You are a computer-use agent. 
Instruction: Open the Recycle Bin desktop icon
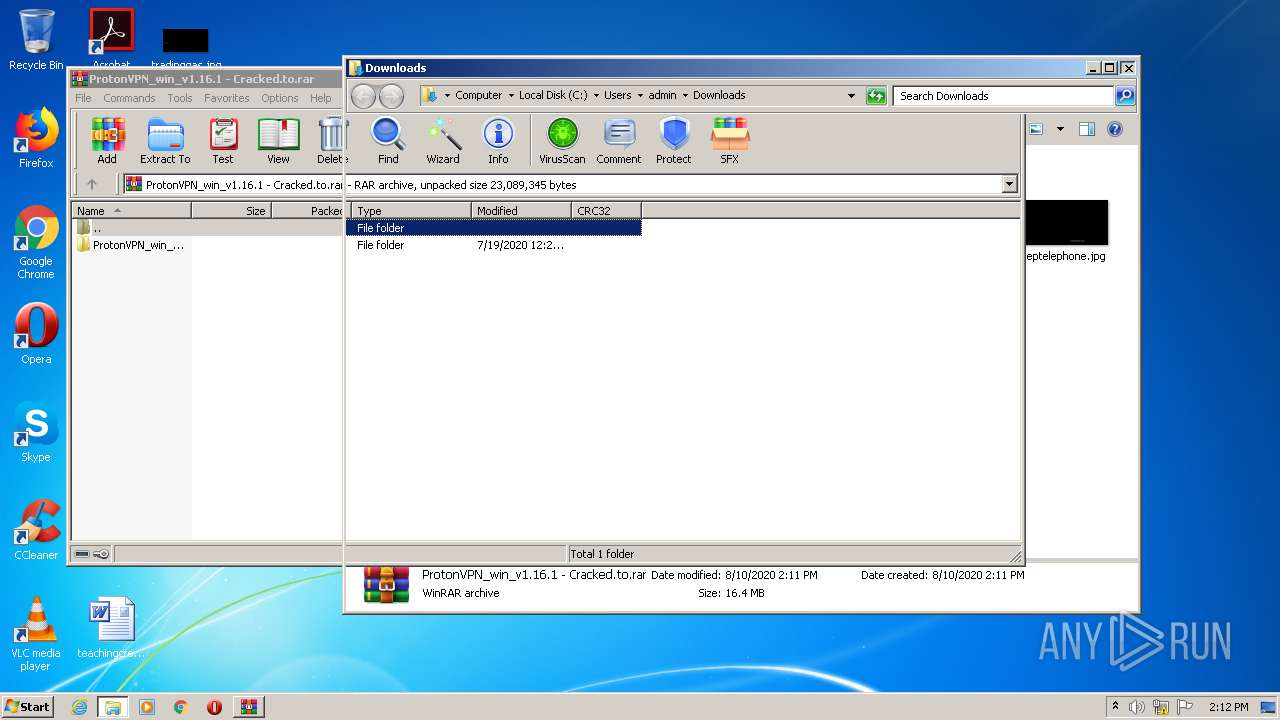[x=36, y=40]
